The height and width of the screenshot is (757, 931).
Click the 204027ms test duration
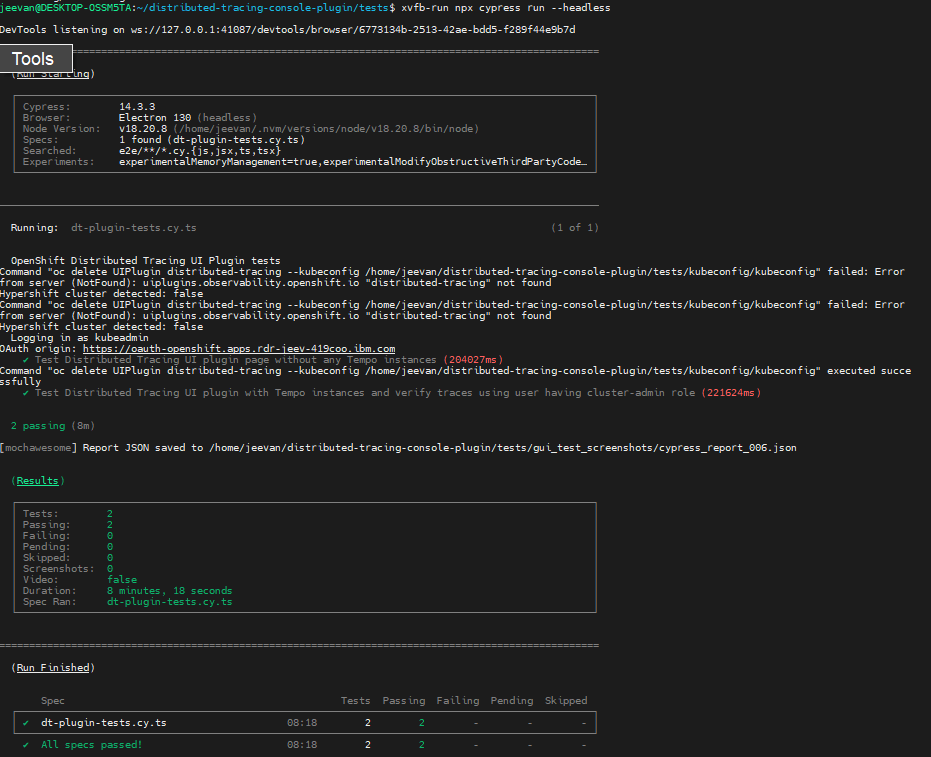473,360
